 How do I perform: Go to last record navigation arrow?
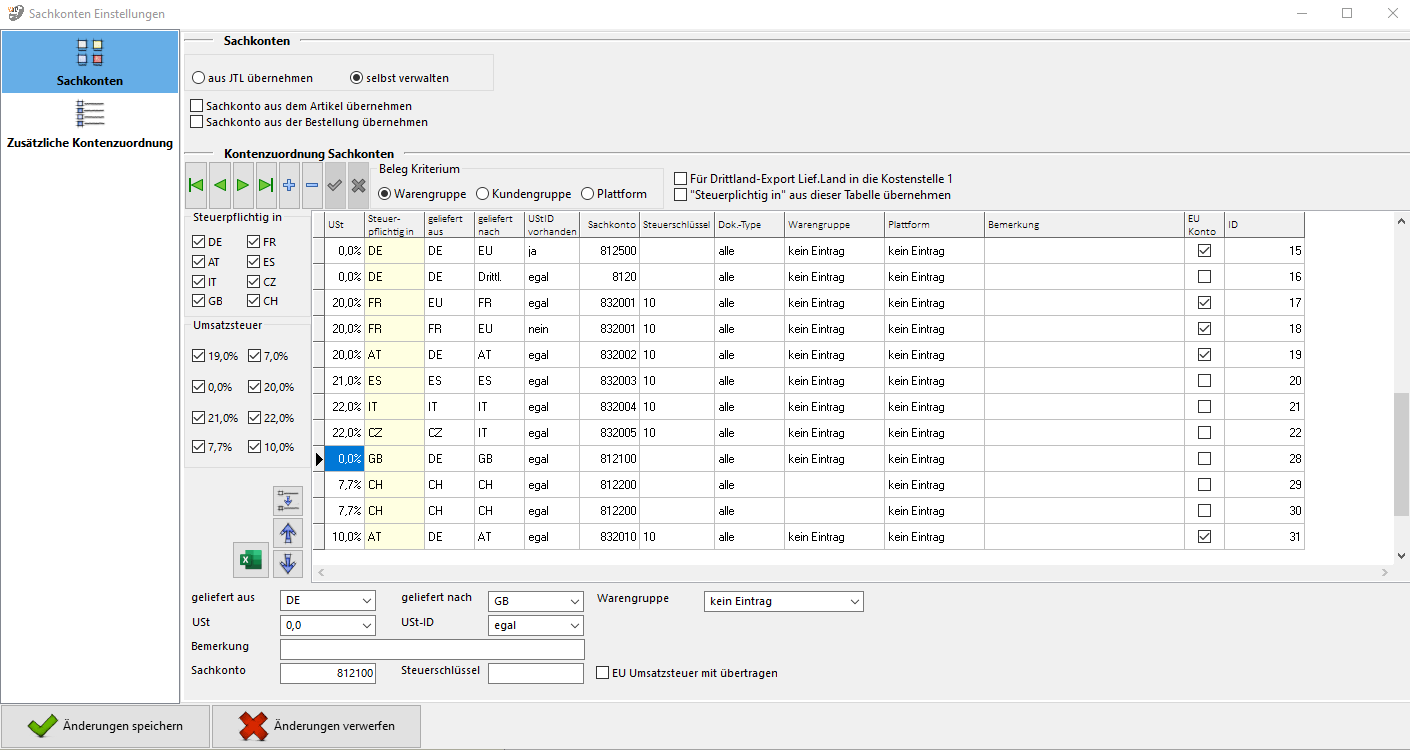click(x=266, y=185)
